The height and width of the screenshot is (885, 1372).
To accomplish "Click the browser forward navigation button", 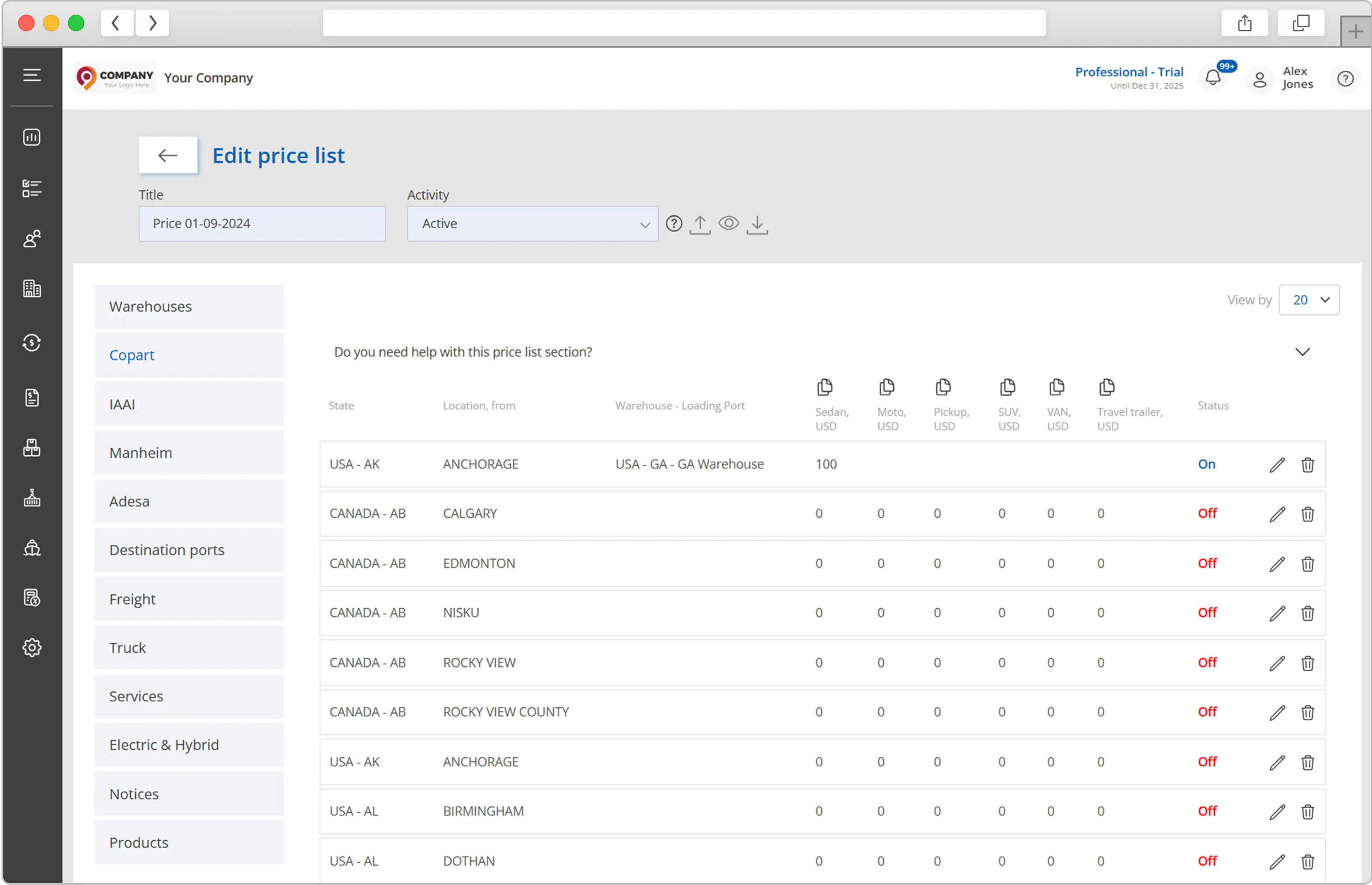I will click(x=152, y=23).
